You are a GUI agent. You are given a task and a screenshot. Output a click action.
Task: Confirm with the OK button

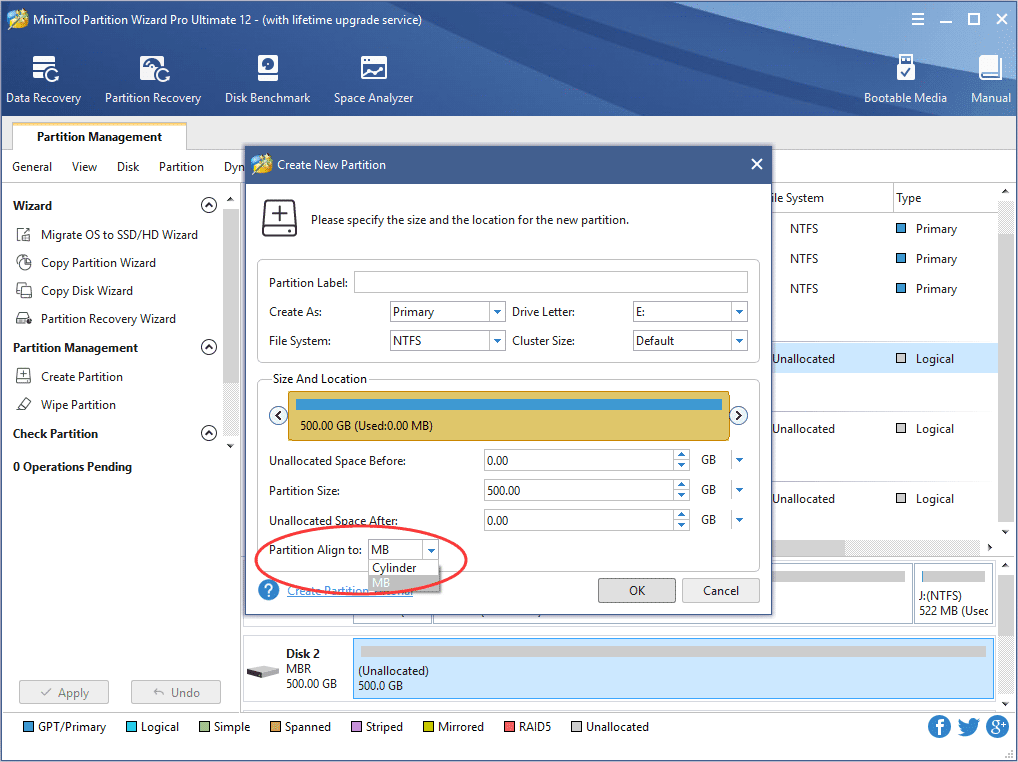(x=636, y=590)
